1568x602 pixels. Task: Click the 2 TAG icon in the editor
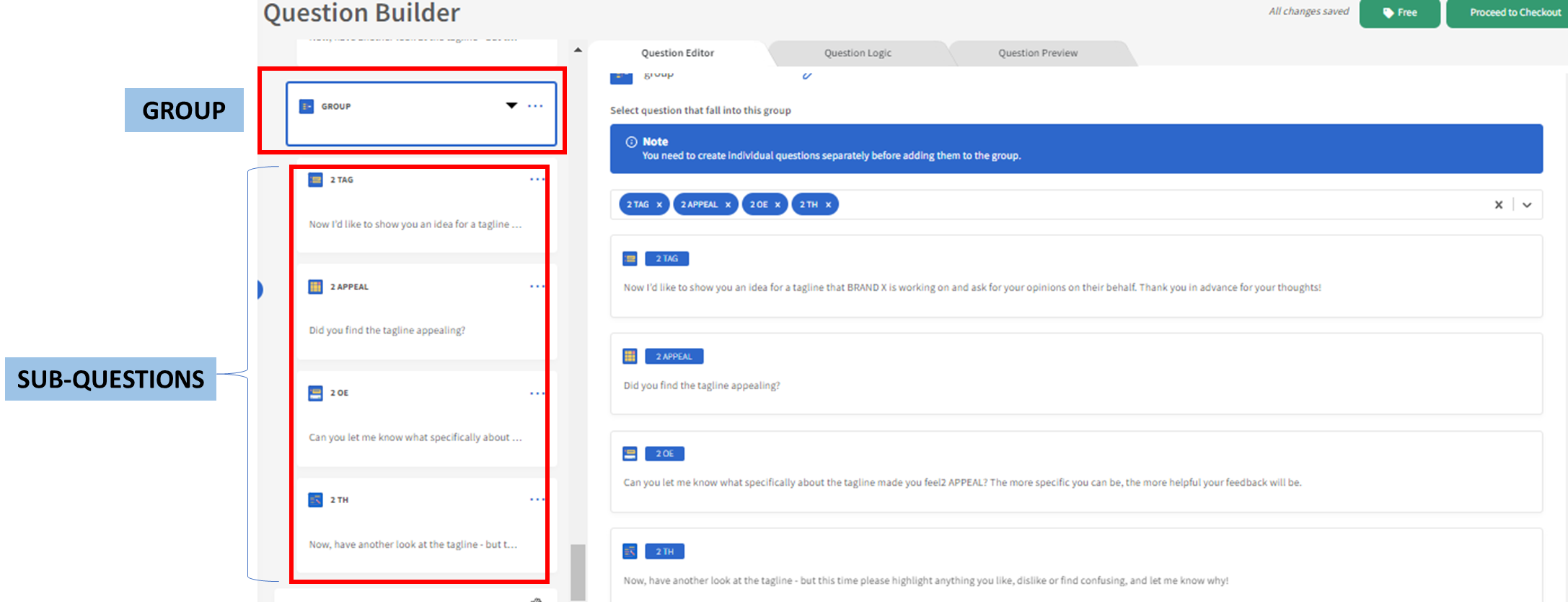click(630, 258)
